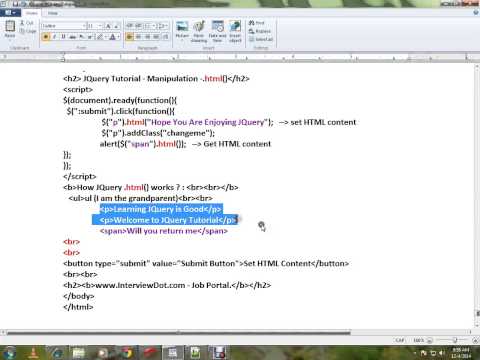Open WordPad Help question icon
The image size is (480, 360).
point(476,13)
